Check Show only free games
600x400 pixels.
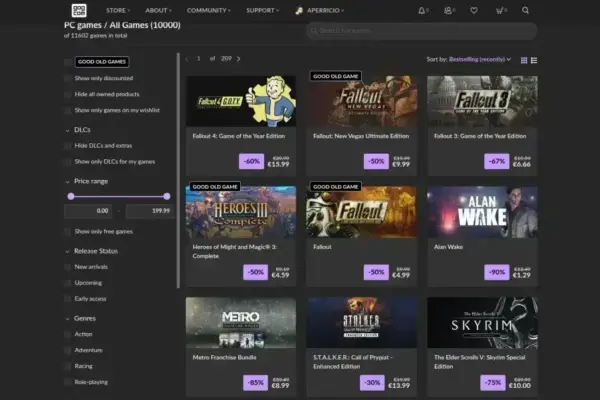pos(68,232)
